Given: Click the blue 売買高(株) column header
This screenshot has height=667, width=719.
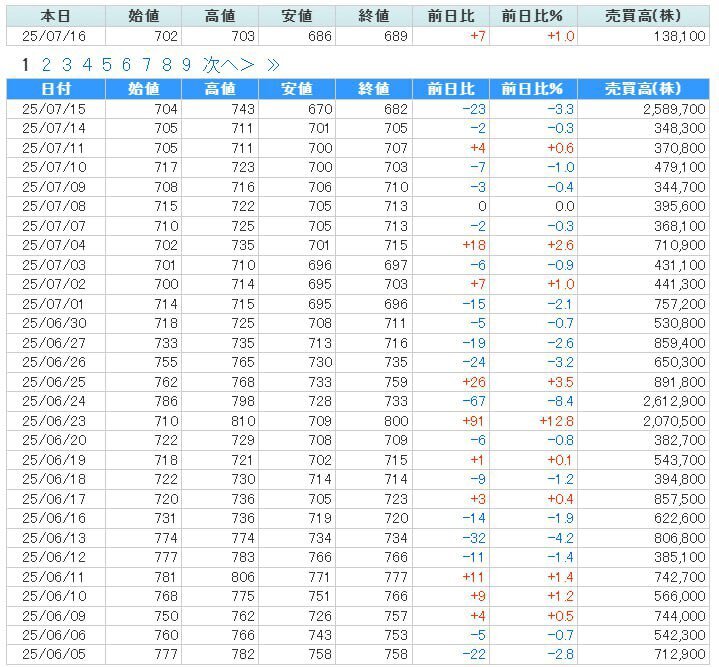Looking at the screenshot, I should 643,89.
